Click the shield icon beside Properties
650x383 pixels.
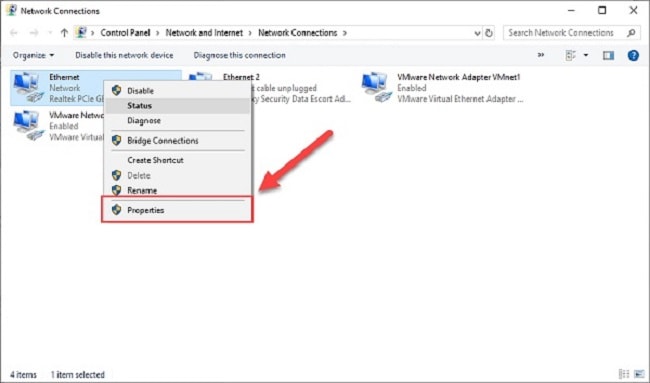click(116, 210)
